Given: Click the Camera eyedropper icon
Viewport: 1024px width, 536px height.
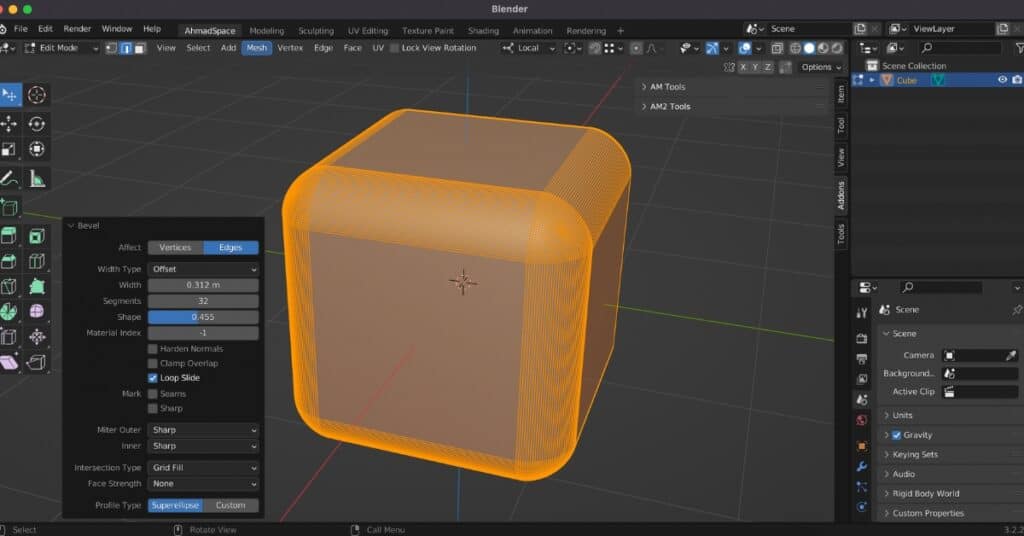Looking at the screenshot, I should (x=1011, y=355).
